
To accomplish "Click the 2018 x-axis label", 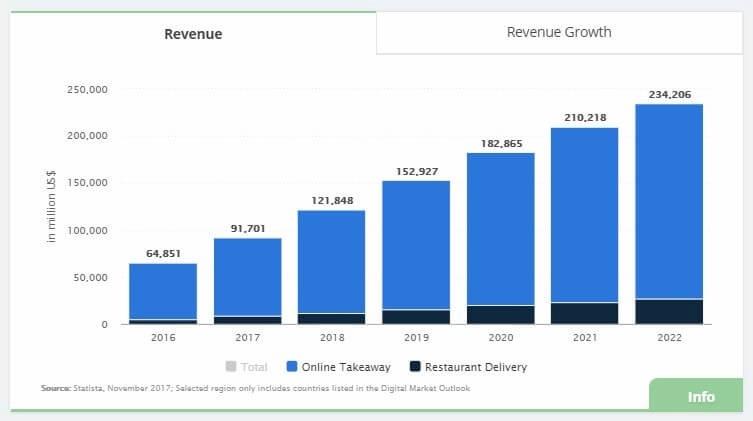I will pyautogui.click(x=332, y=337).
